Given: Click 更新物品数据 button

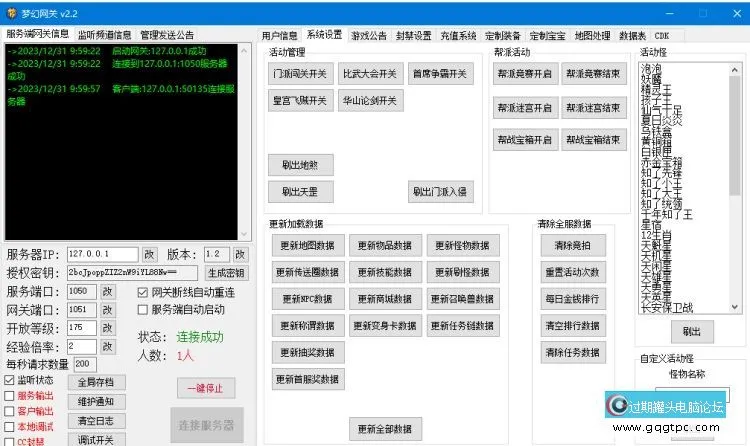Looking at the screenshot, I should click(x=386, y=245).
